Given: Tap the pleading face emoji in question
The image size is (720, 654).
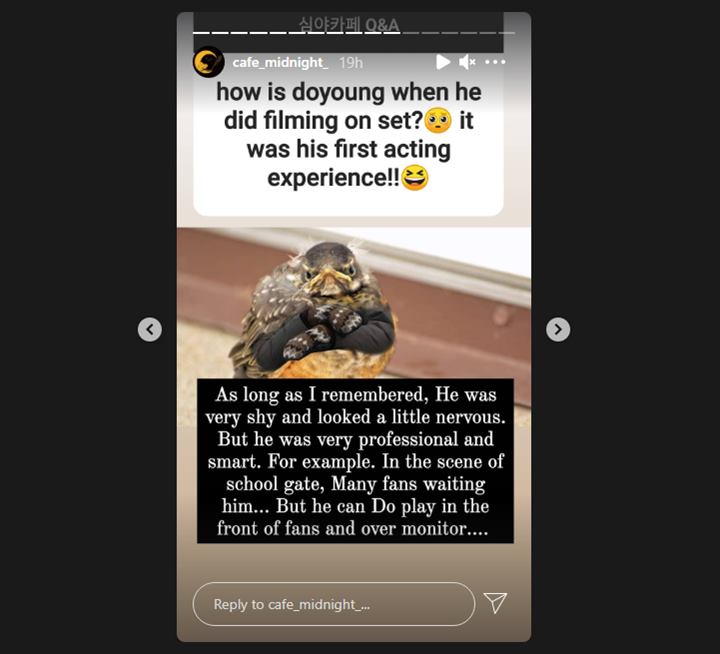Looking at the screenshot, I should click(x=439, y=120).
